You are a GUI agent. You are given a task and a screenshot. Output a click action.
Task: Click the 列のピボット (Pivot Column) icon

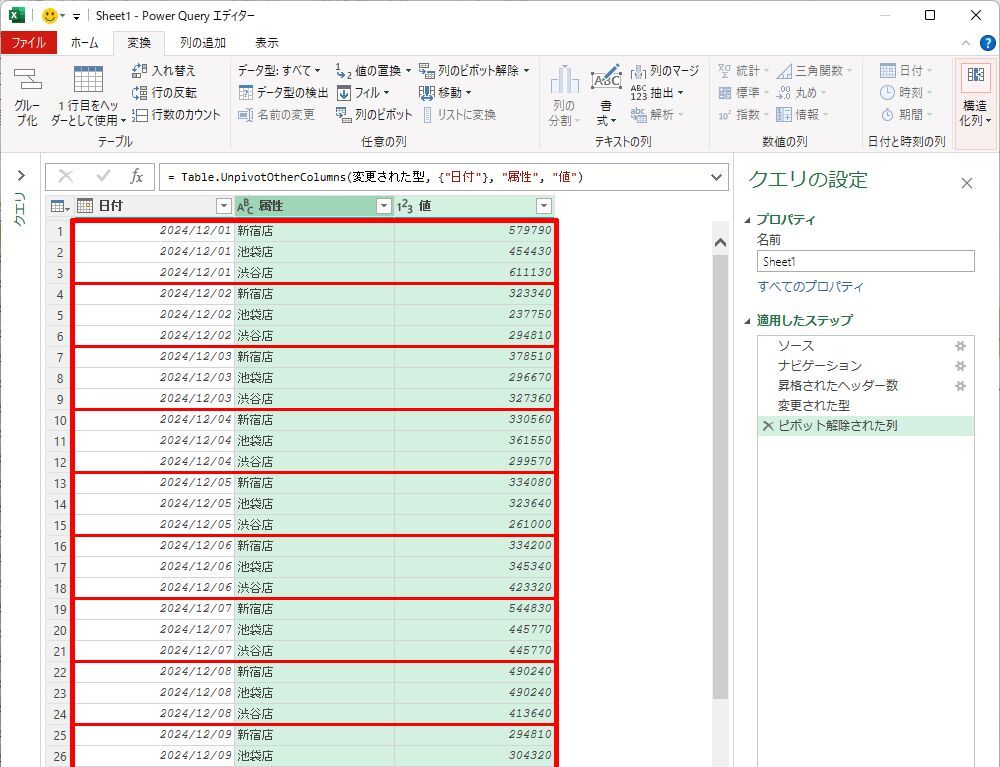click(344, 115)
